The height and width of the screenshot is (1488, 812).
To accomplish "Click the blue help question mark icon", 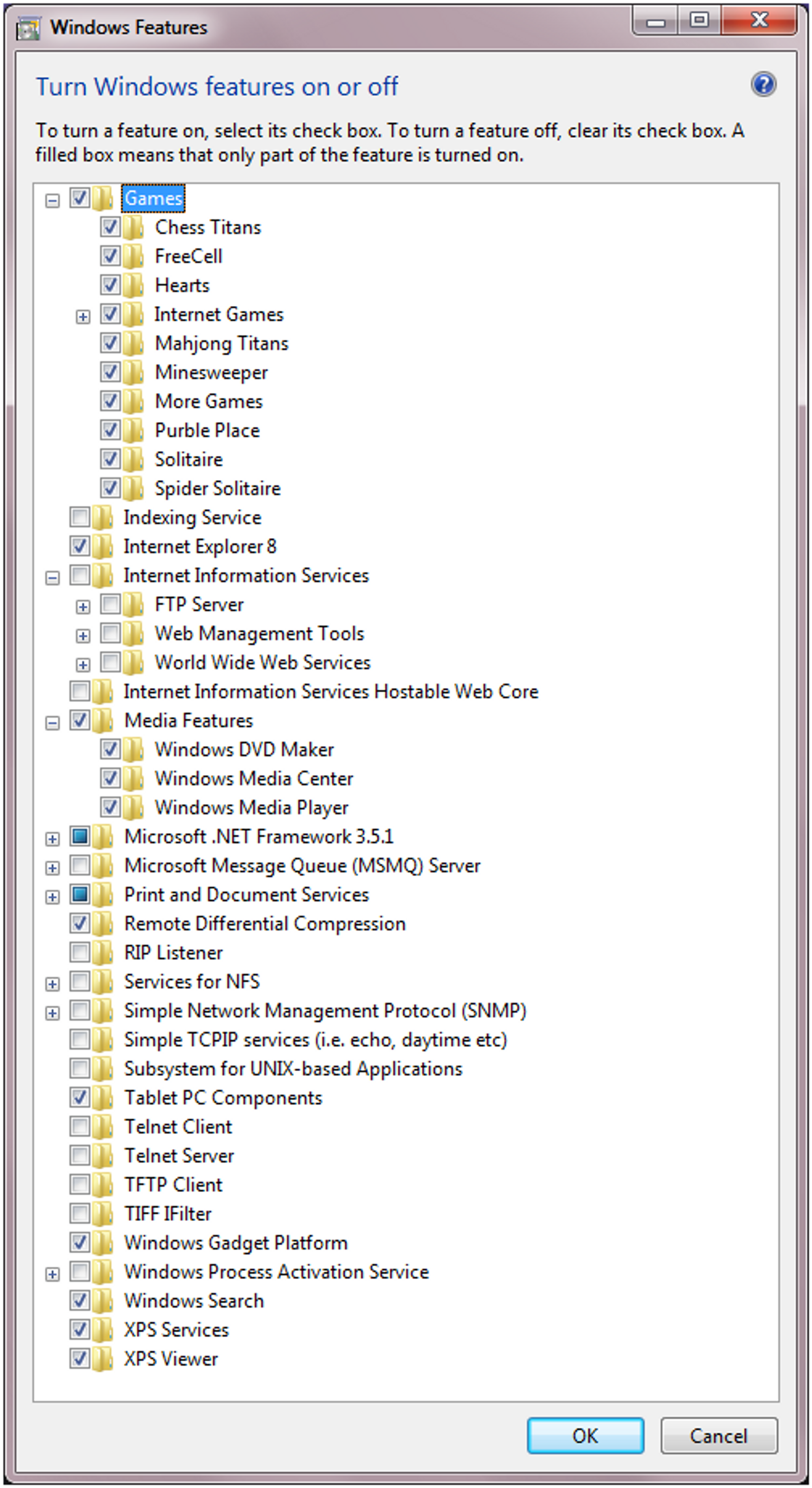I will point(763,85).
